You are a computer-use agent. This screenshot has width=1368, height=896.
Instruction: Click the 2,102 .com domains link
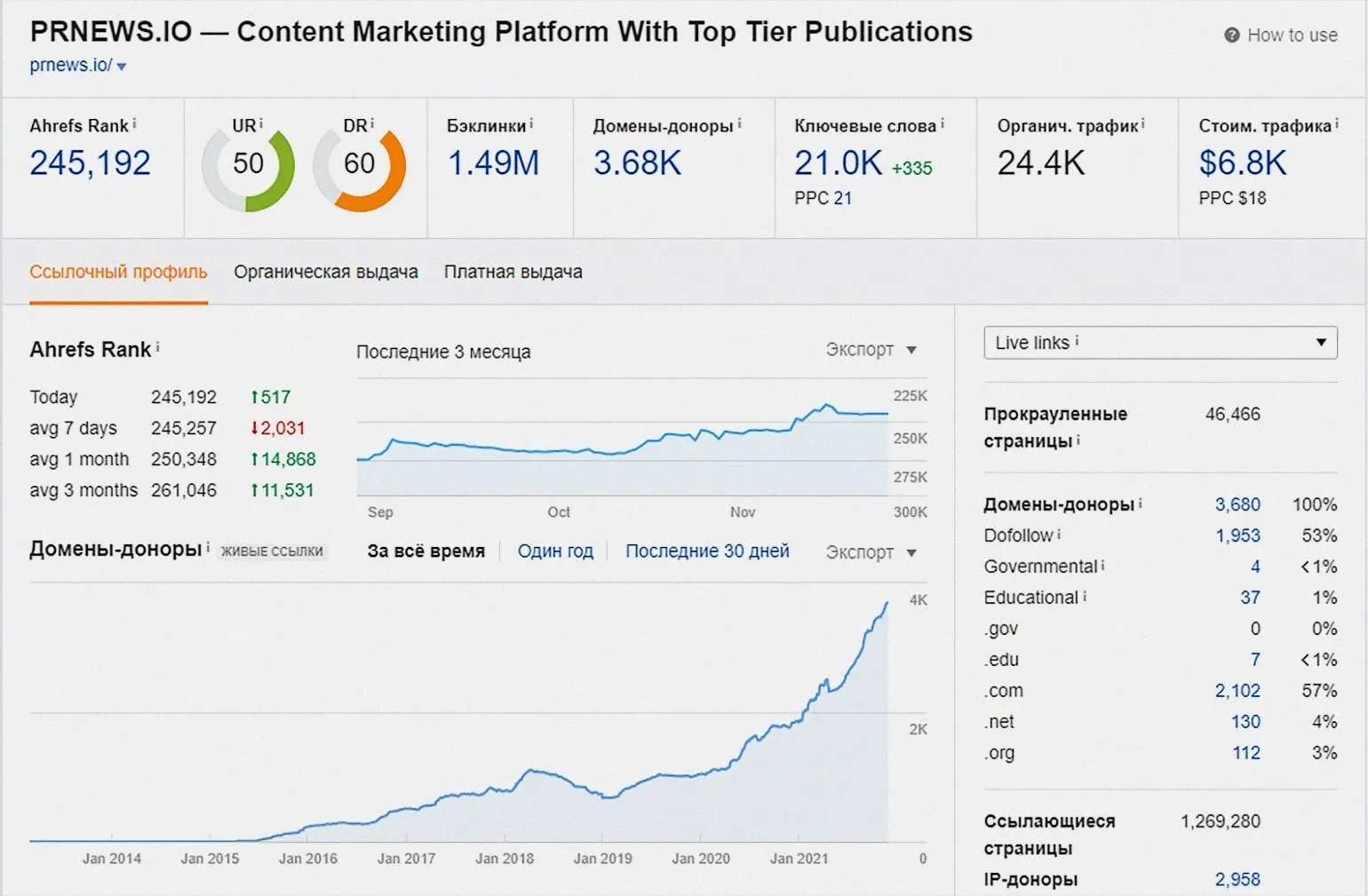(x=1237, y=691)
